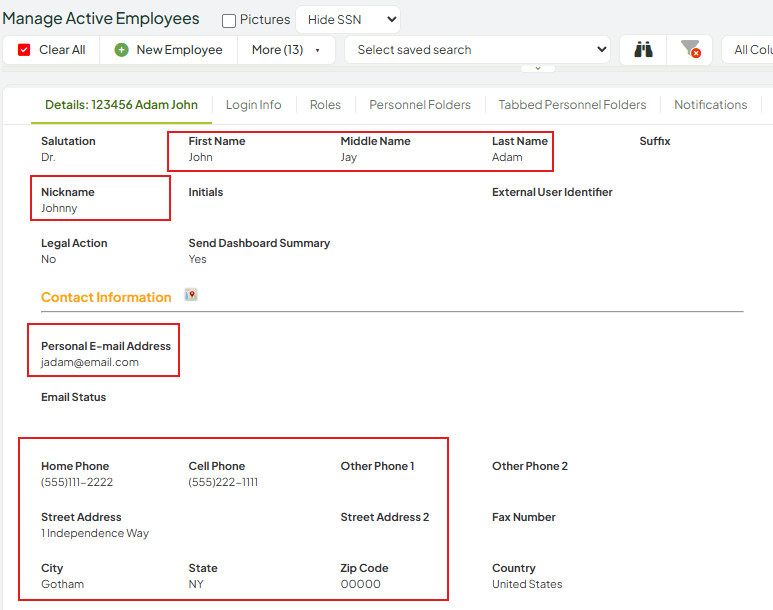Select the Nickname value Johnny
The image size is (773, 610).
59,209
